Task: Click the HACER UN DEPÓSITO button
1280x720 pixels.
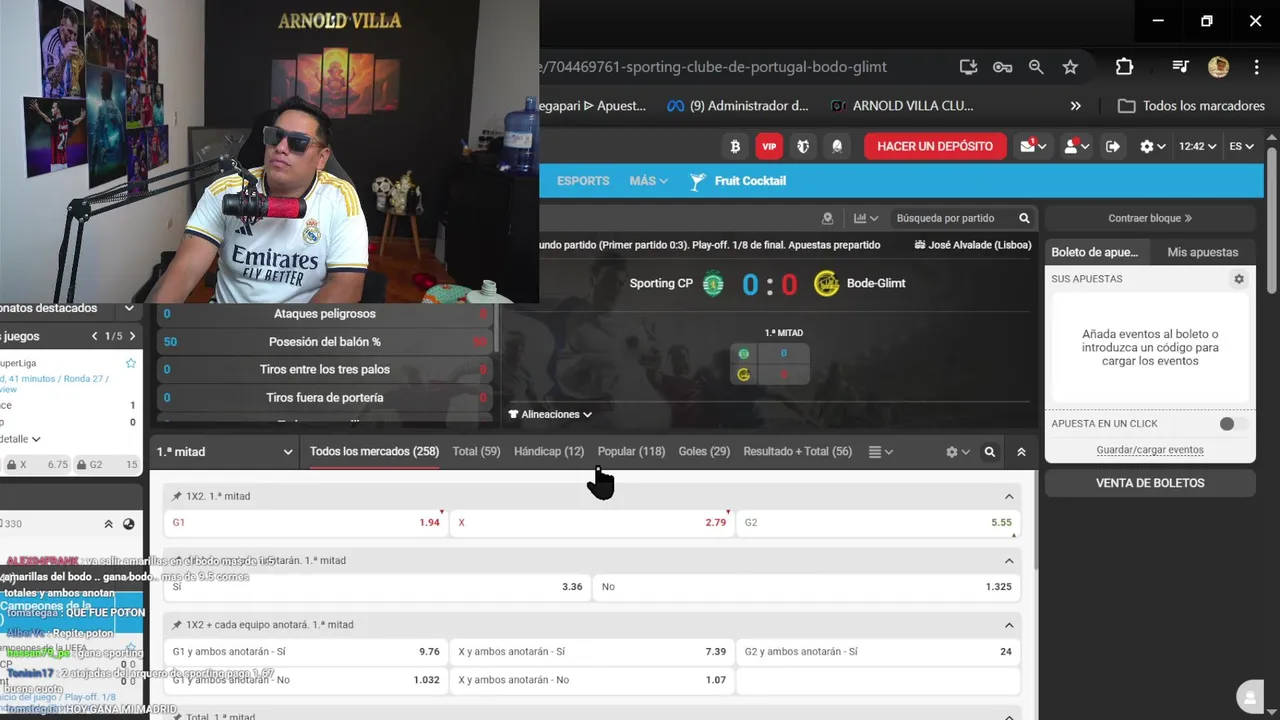Action: coord(935,146)
